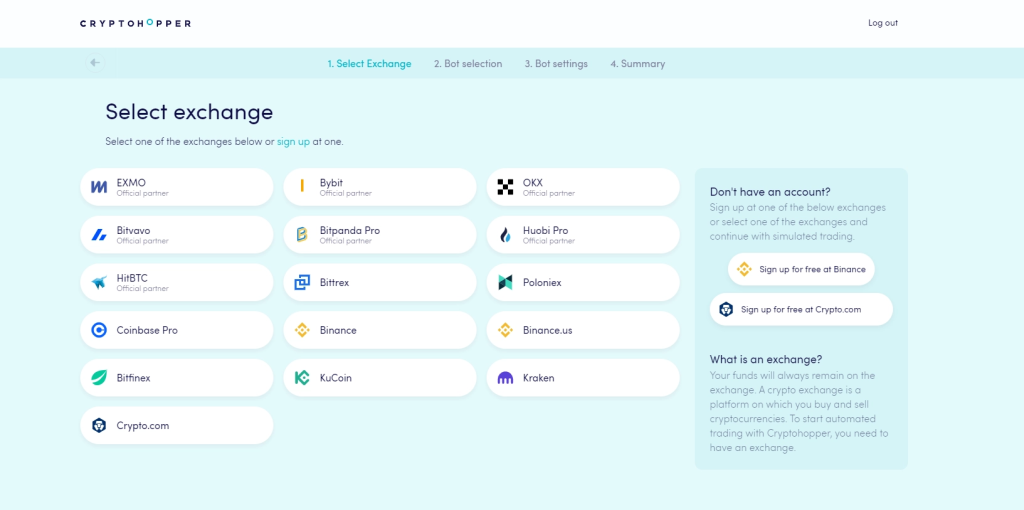The width and height of the screenshot is (1024, 510).
Task: Go to the Bot settings step
Action: pos(556,64)
